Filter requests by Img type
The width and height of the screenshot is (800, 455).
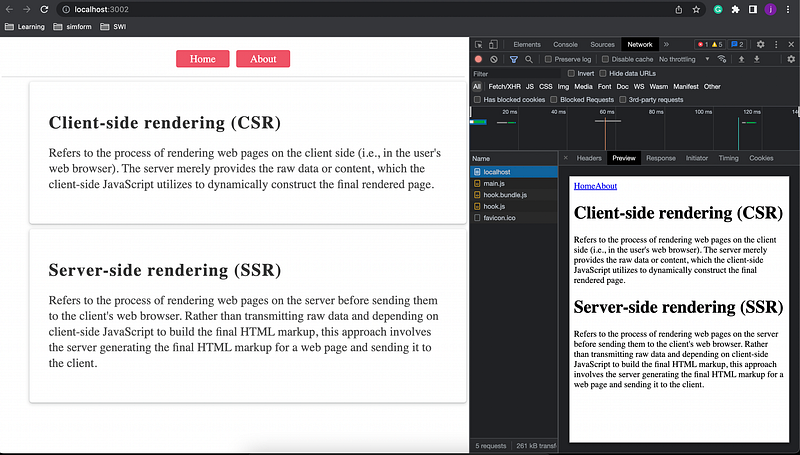563,87
